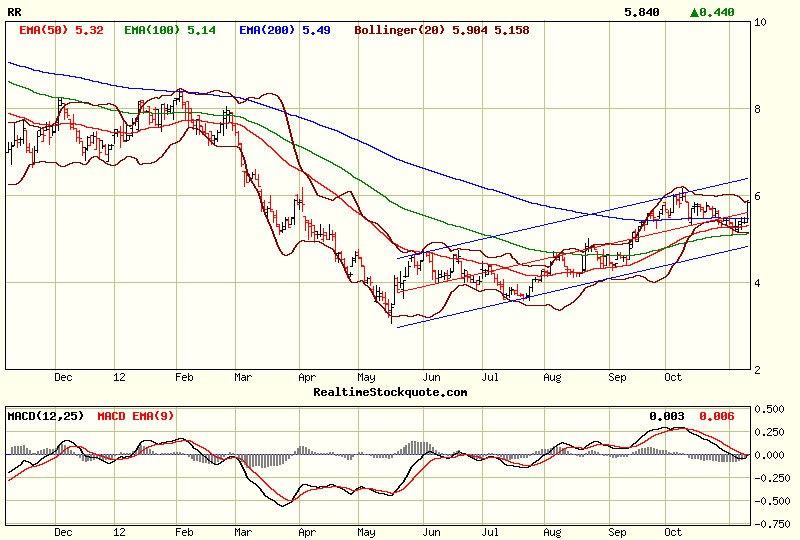Click the last price value 5.840
Image resolution: width=800 pixels, height=540 pixels.
(x=641, y=13)
